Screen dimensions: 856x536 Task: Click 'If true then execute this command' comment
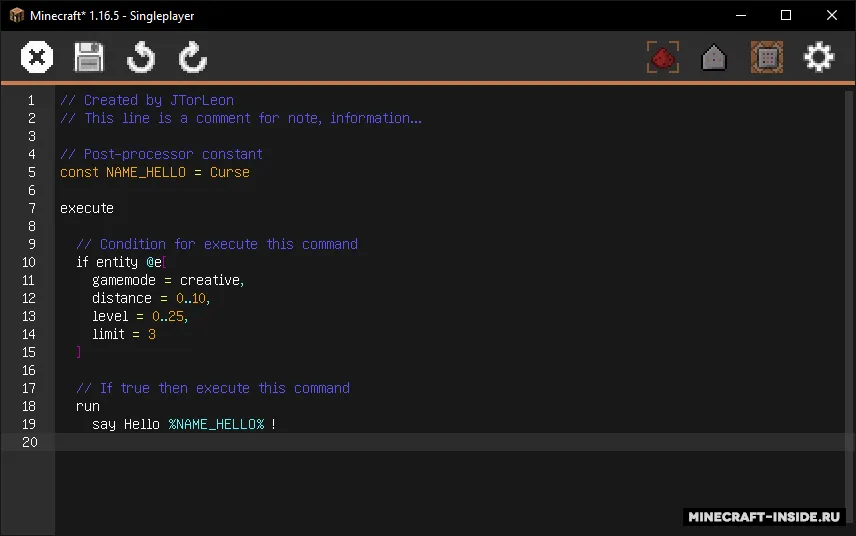click(213, 389)
